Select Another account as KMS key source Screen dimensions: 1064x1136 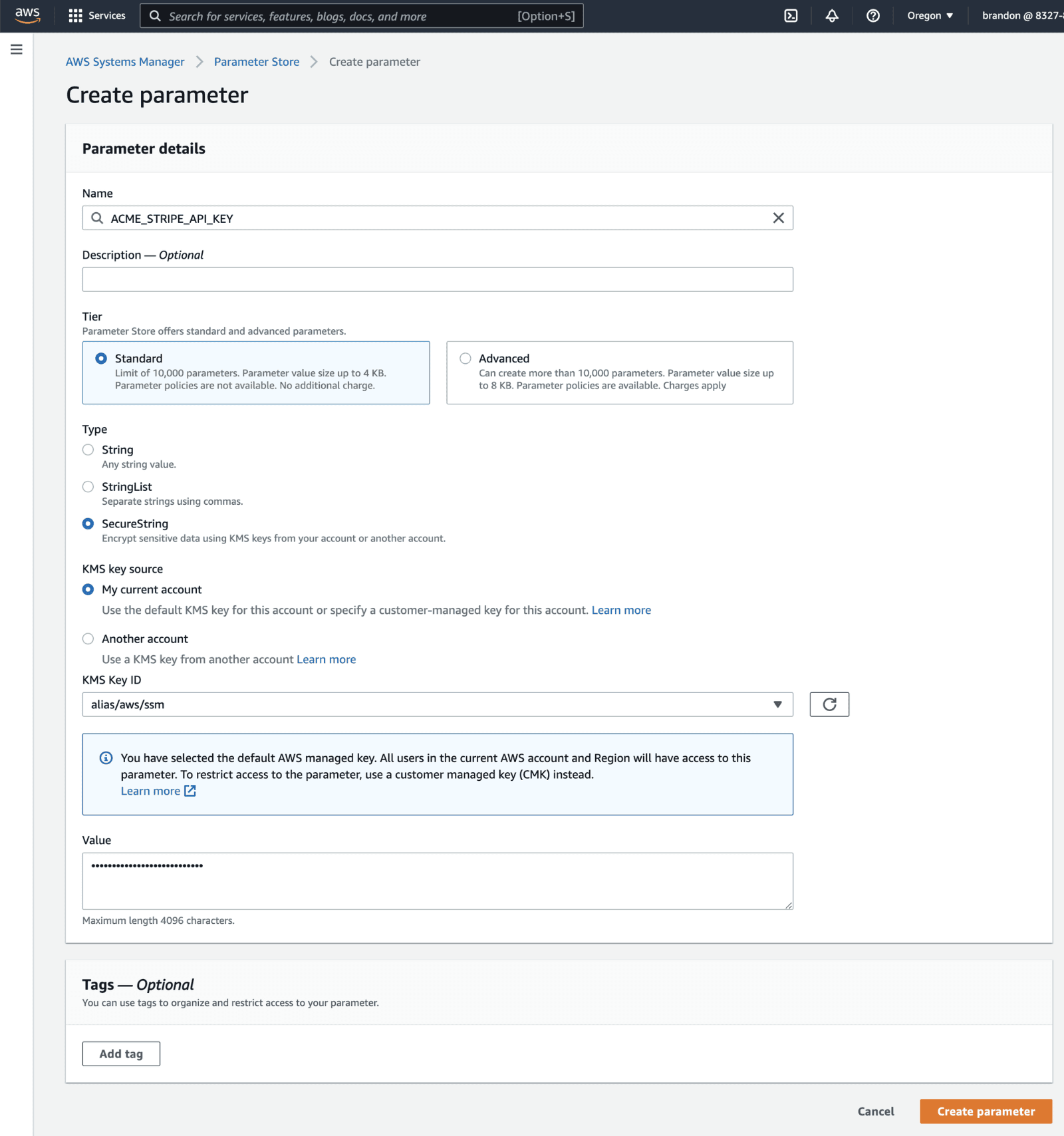point(88,639)
